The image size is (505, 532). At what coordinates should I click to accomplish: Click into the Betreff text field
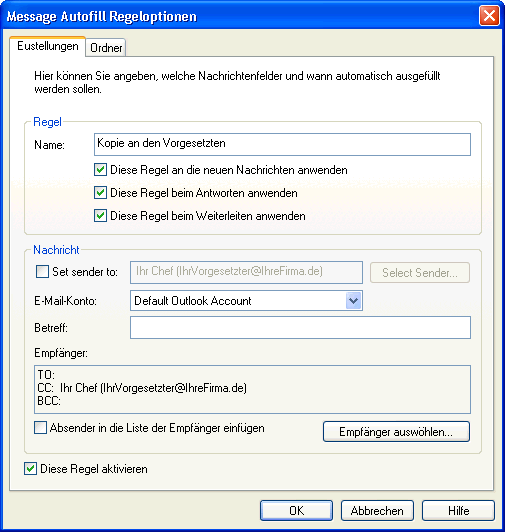pyautogui.click(x=300, y=327)
